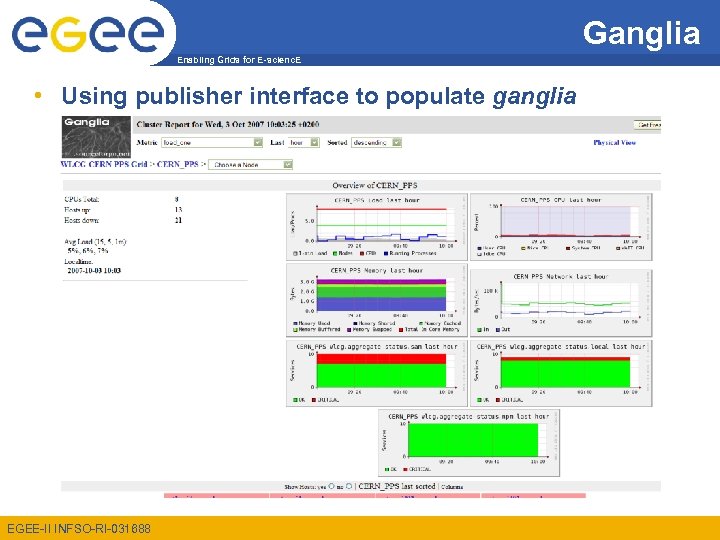Click the 5%, 6%, 7% average load value
Image resolution: width=720 pixels, height=540 pixels.
pyautogui.click(x=88, y=251)
